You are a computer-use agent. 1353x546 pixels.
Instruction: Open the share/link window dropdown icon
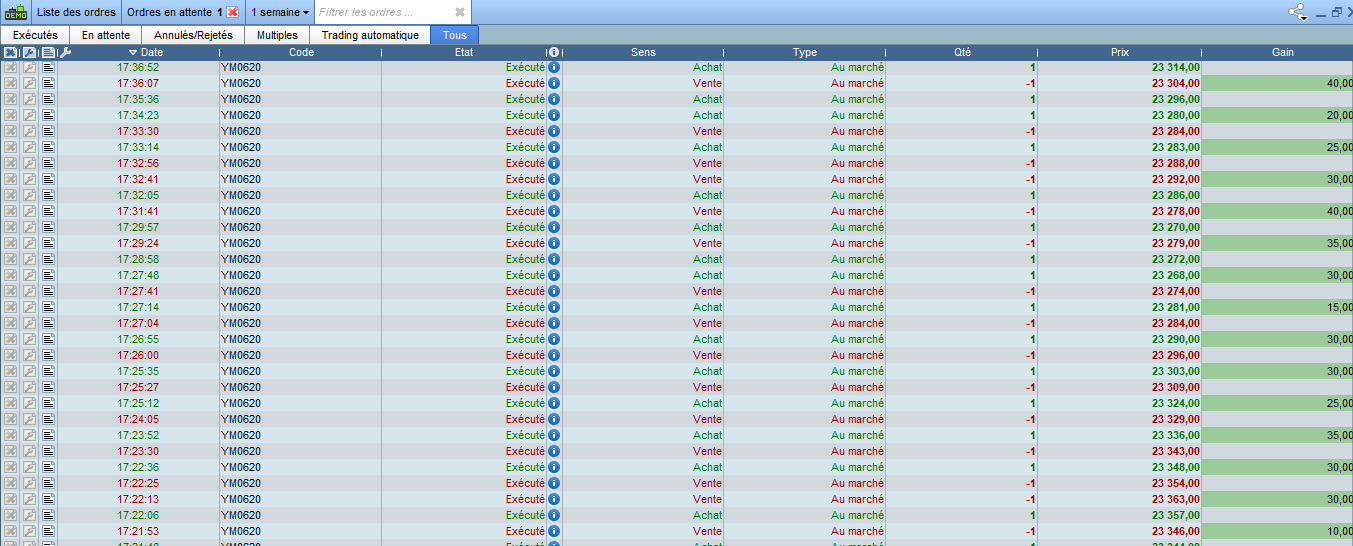[x=1298, y=12]
